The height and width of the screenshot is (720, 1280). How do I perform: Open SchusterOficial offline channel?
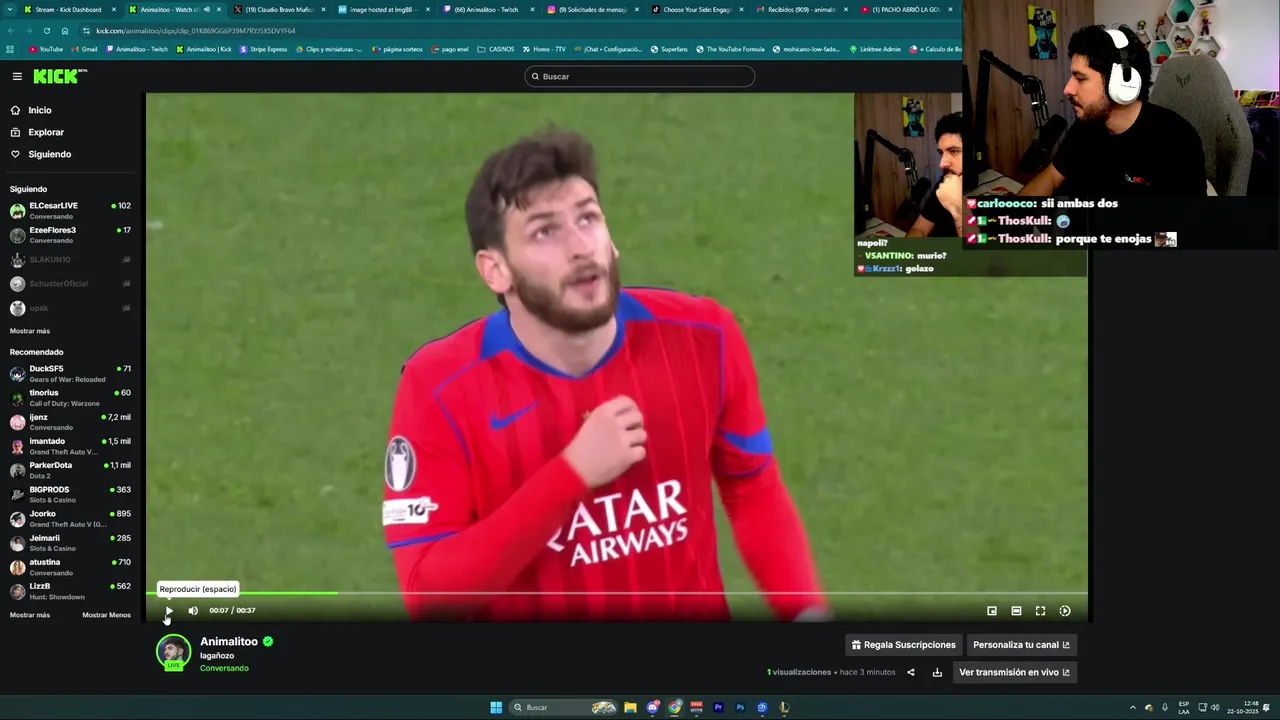click(70, 283)
